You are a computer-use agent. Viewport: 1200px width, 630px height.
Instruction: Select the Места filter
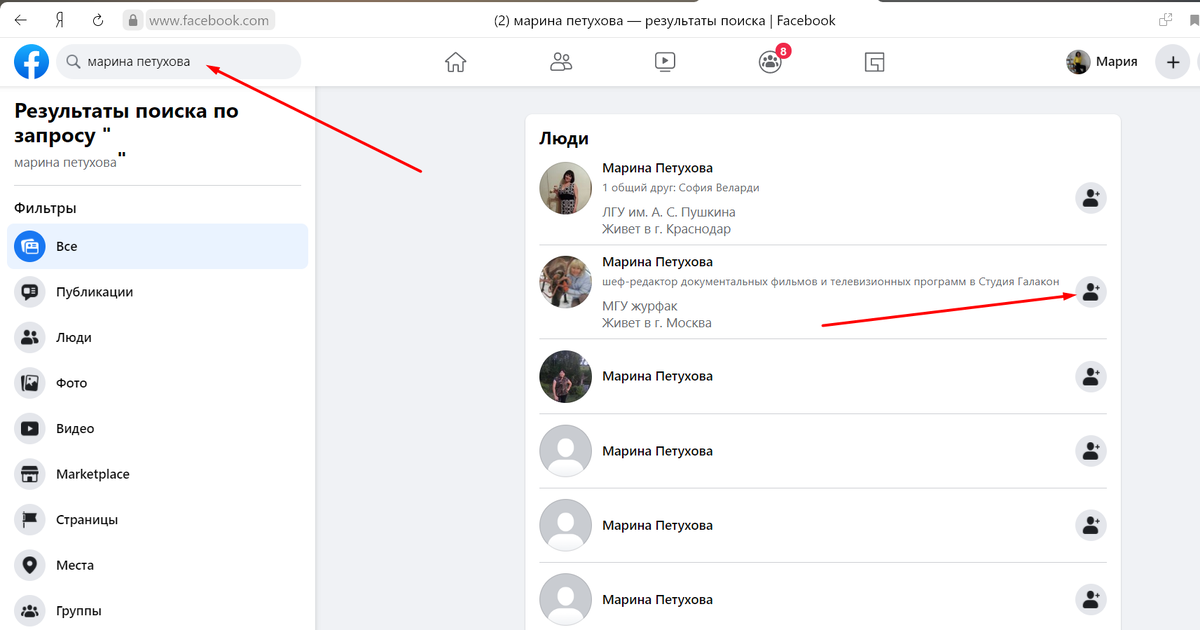click(x=158, y=565)
